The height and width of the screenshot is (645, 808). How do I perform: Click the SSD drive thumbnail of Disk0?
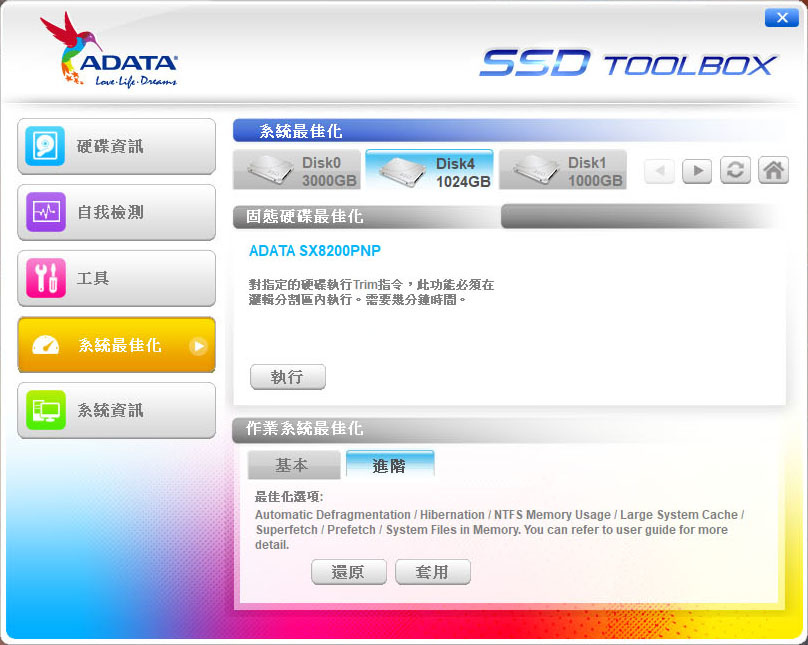[271, 171]
